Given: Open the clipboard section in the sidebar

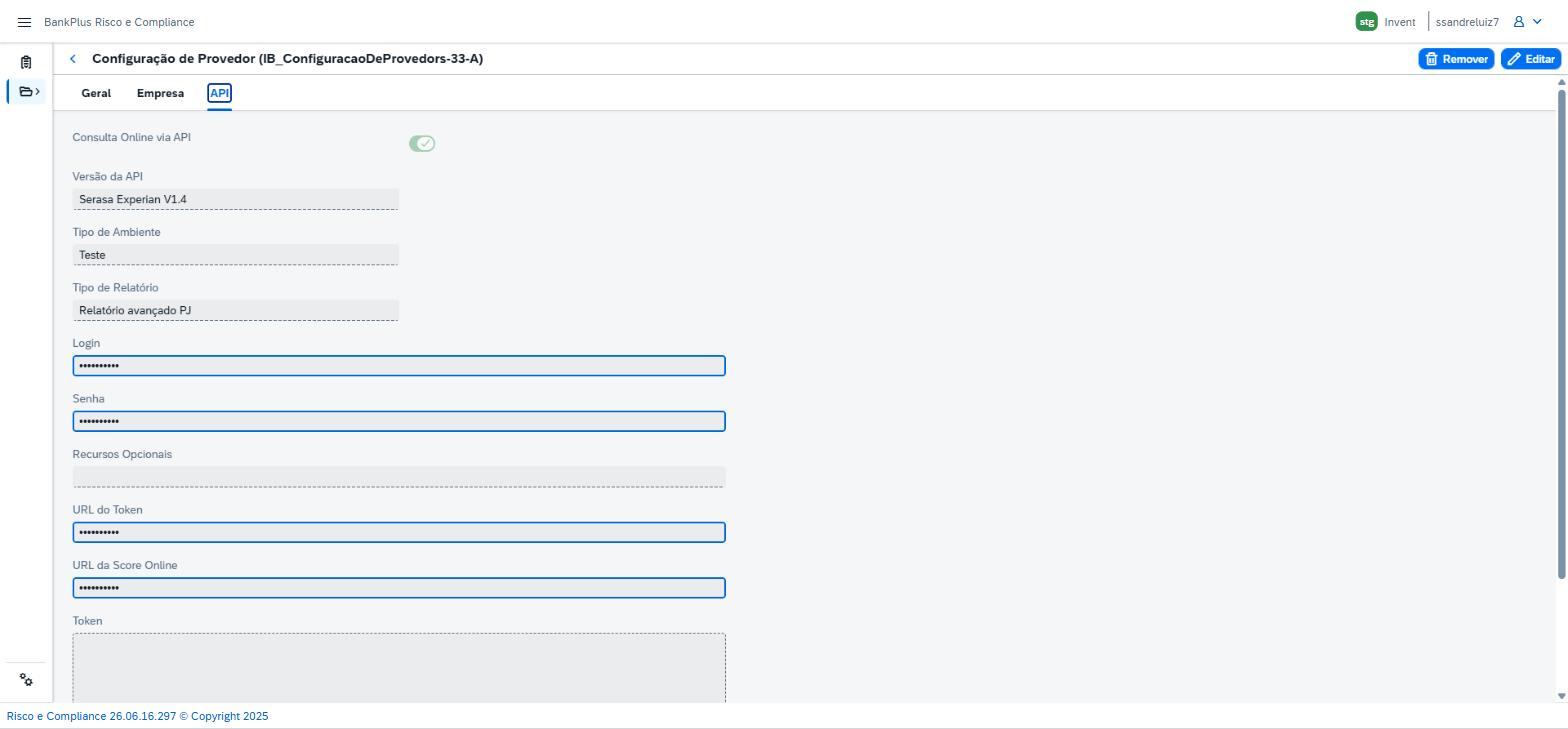Looking at the screenshot, I should [26, 62].
